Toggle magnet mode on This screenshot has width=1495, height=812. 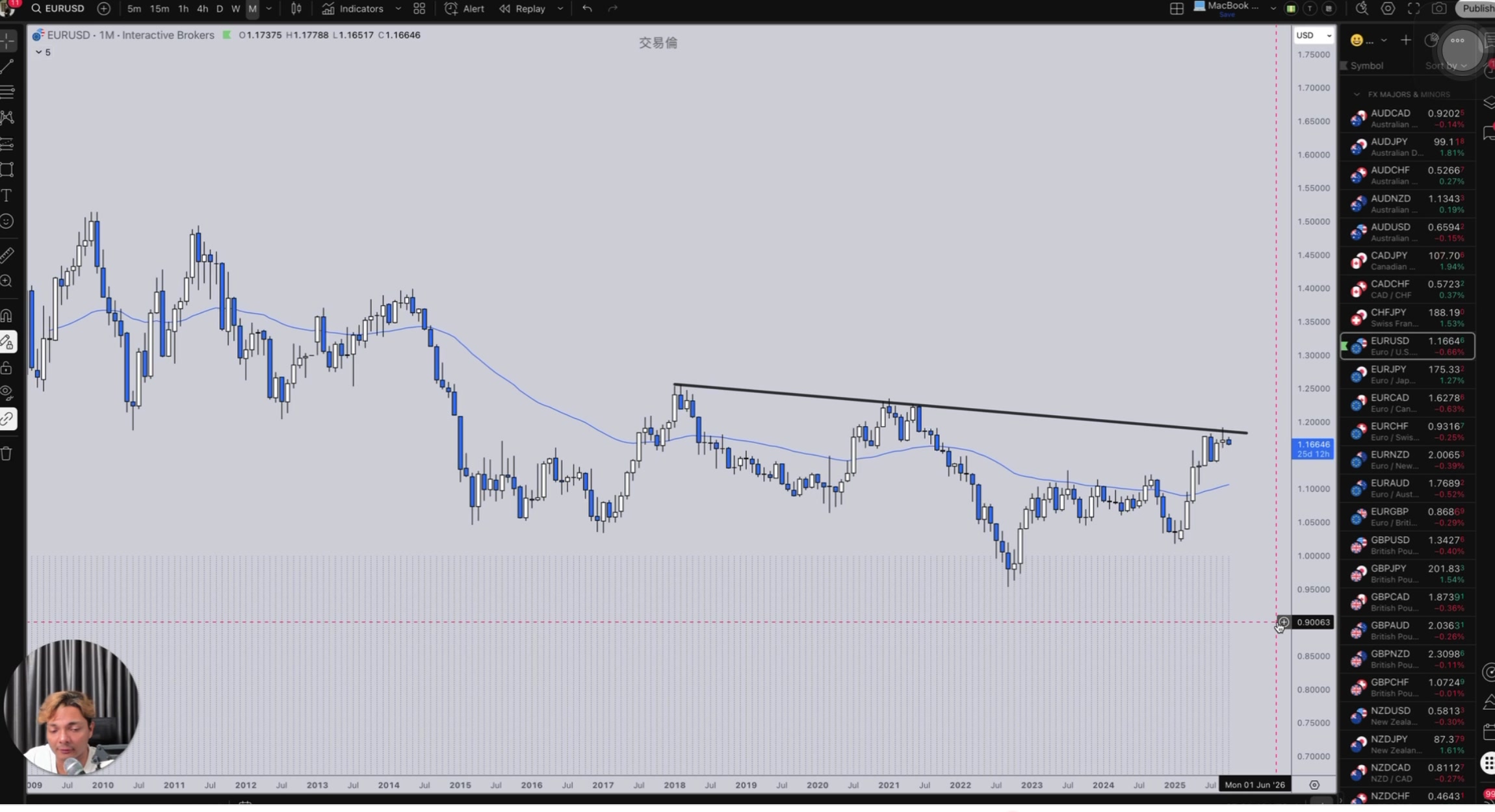click(x=6, y=316)
